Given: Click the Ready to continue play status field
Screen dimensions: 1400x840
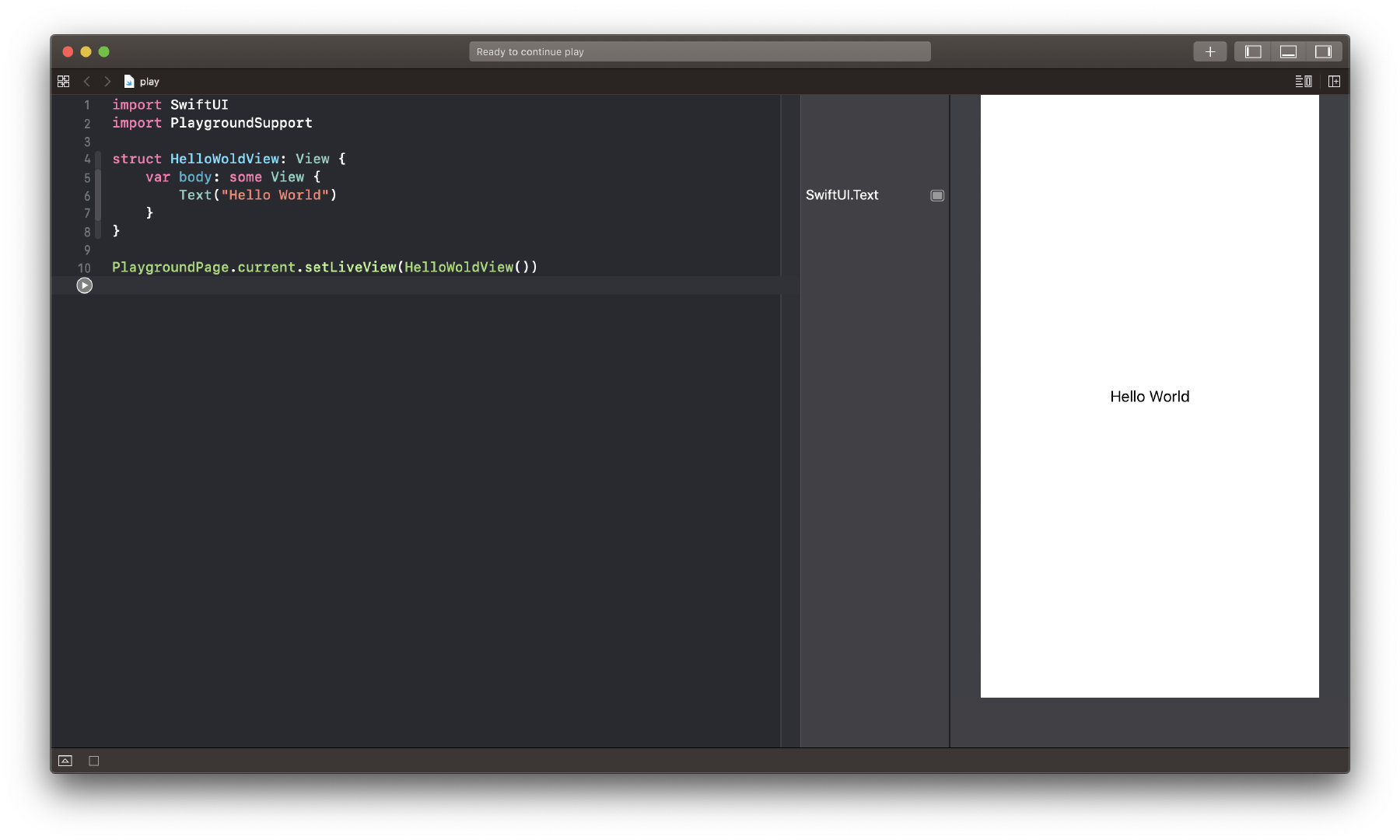Looking at the screenshot, I should pyautogui.click(x=700, y=51).
